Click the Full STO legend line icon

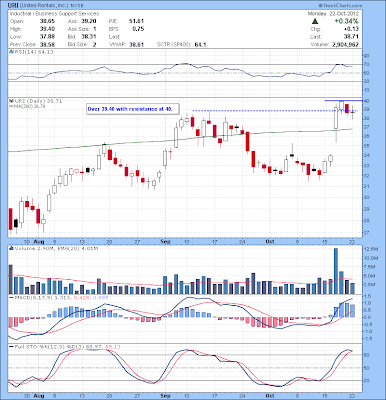coord(11,347)
